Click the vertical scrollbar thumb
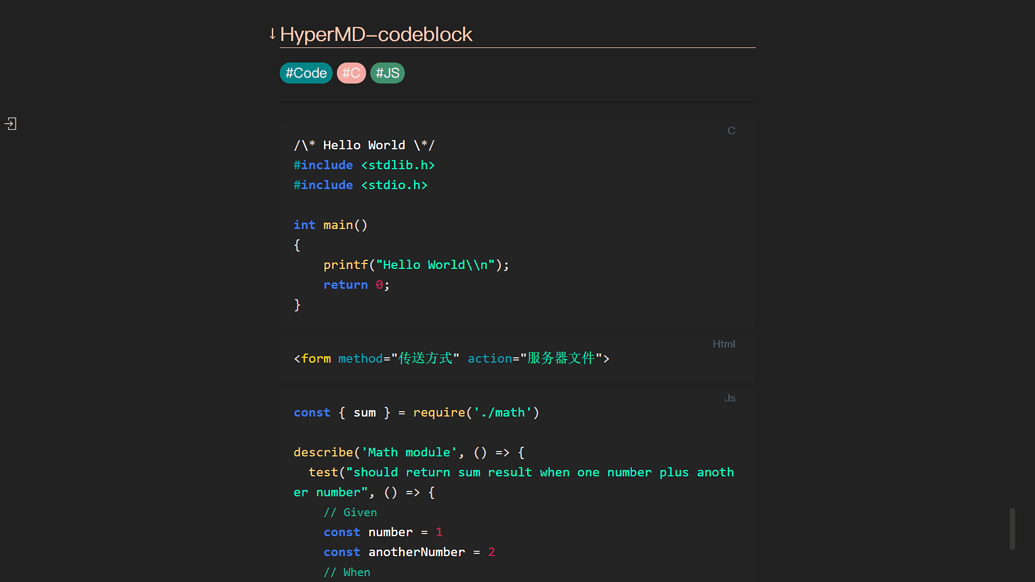 click(x=1012, y=529)
